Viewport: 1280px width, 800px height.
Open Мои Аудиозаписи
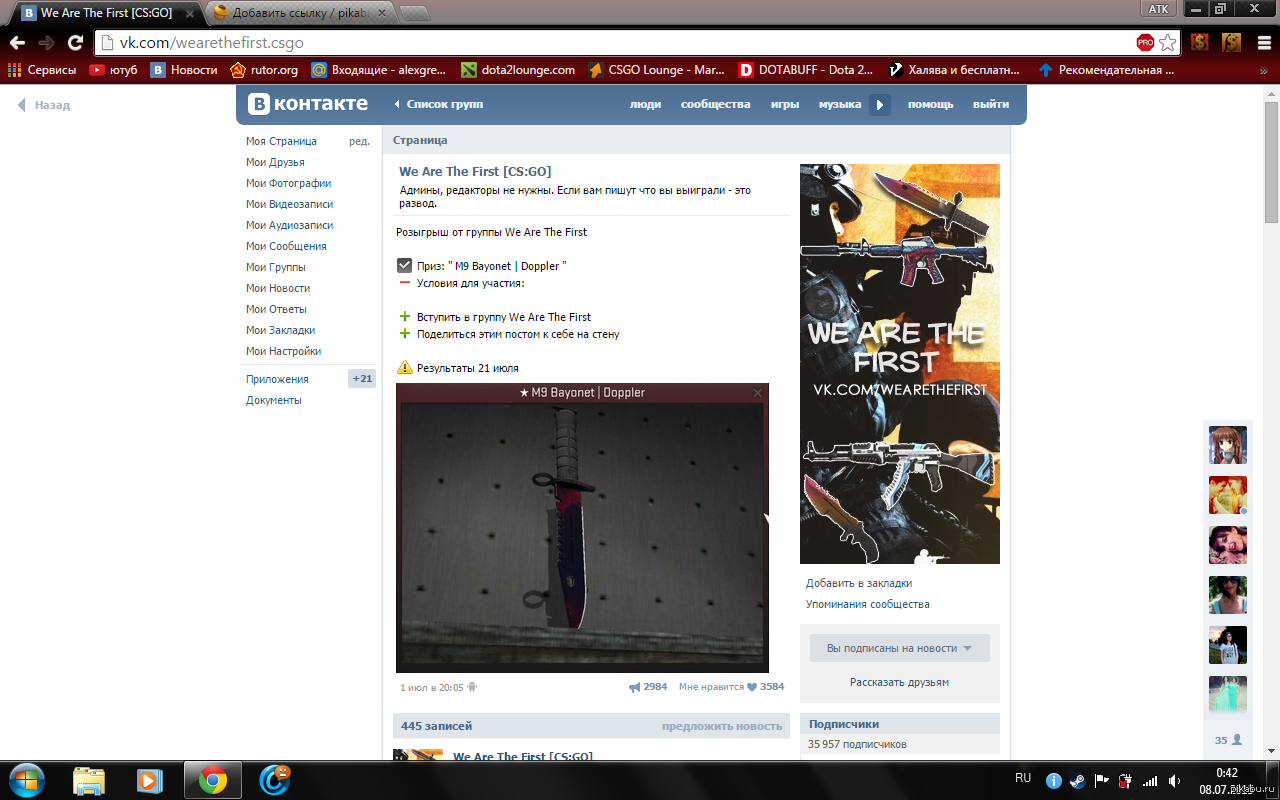pyautogui.click(x=289, y=225)
